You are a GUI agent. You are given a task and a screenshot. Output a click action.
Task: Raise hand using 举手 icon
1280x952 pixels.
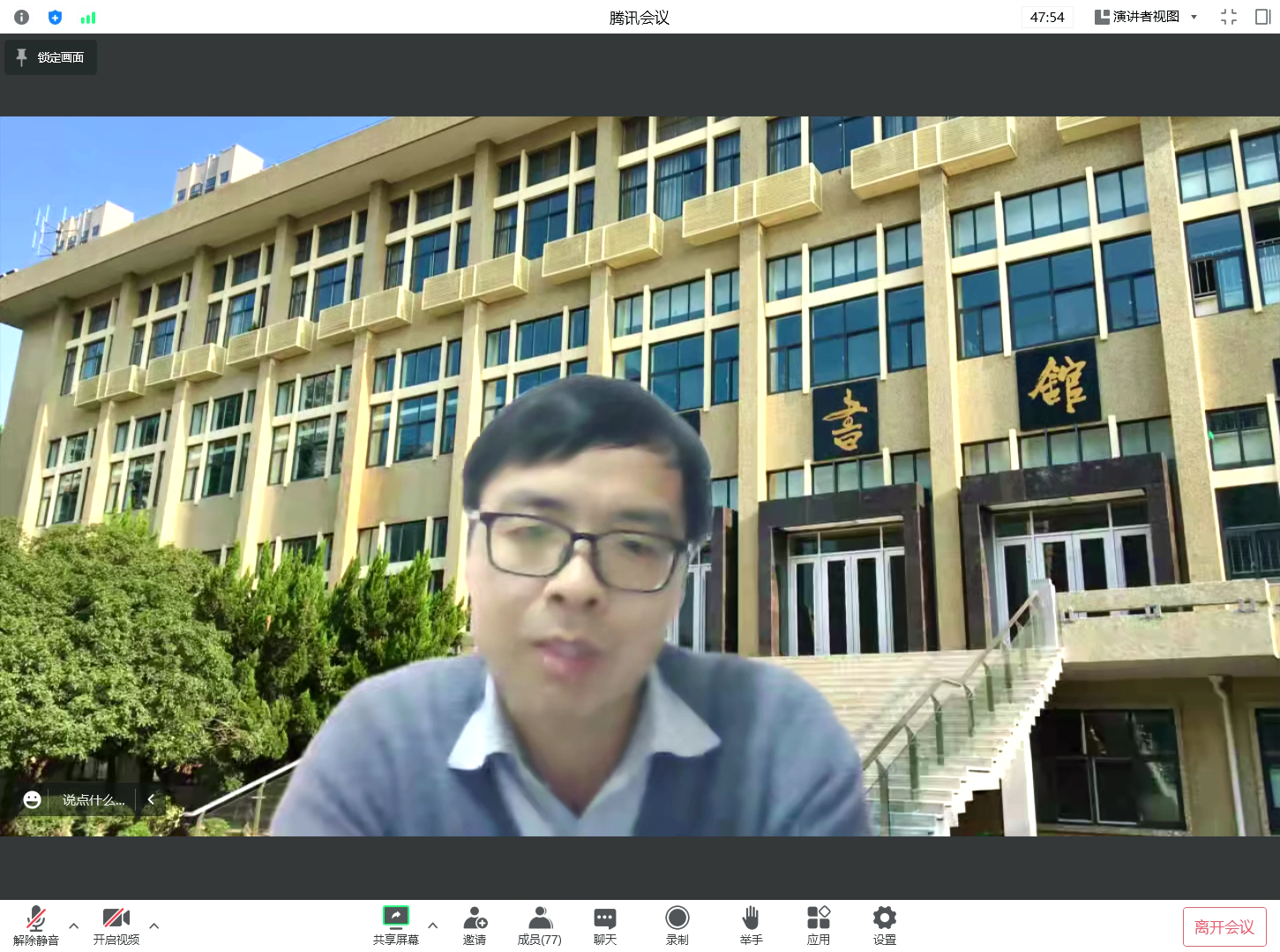click(x=751, y=925)
